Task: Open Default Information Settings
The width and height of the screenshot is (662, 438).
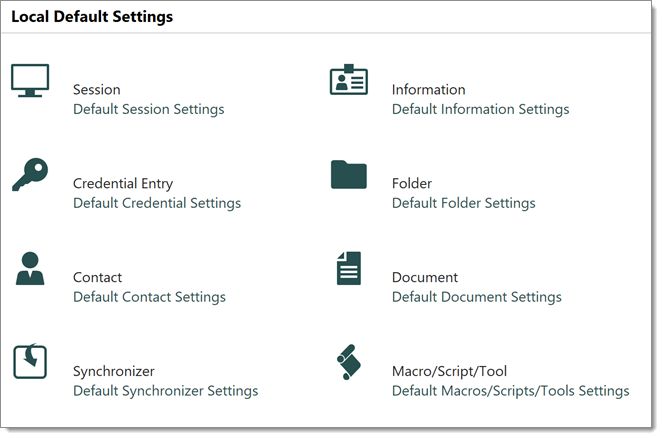Action: point(480,109)
